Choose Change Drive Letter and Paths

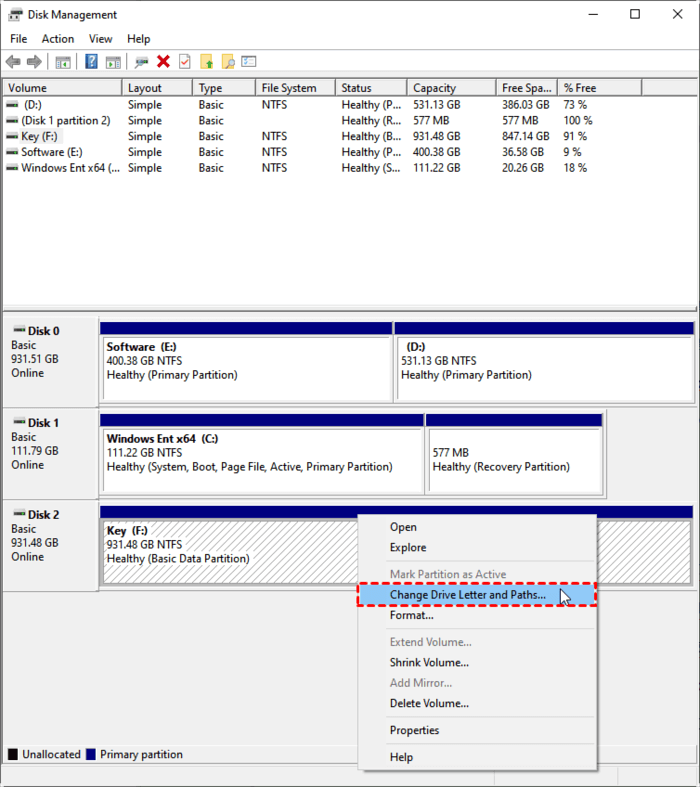[x=467, y=595]
